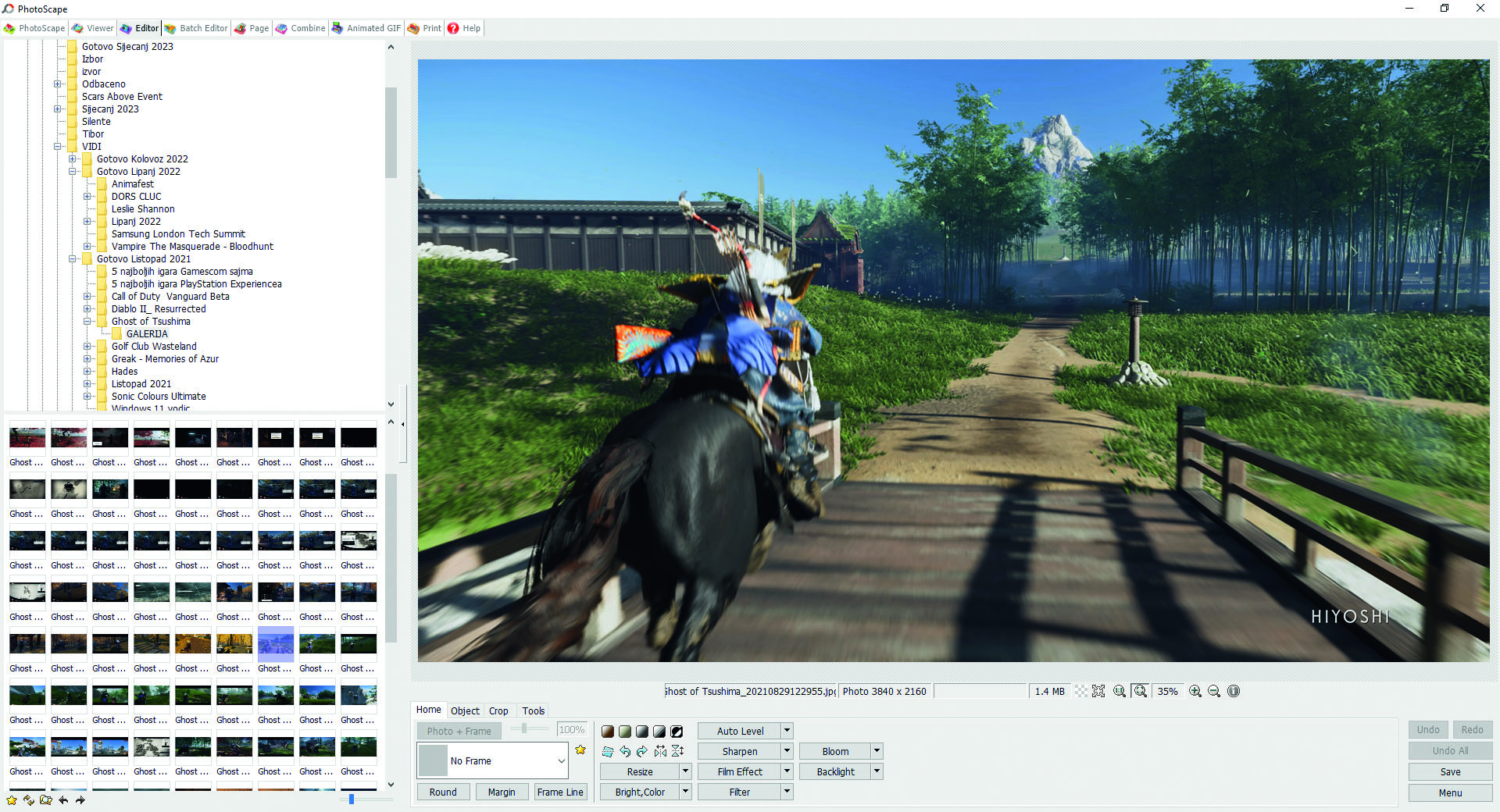The height and width of the screenshot is (812, 1500).
Task: Open the Bright,Color dropdown arrow
Action: [686, 792]
